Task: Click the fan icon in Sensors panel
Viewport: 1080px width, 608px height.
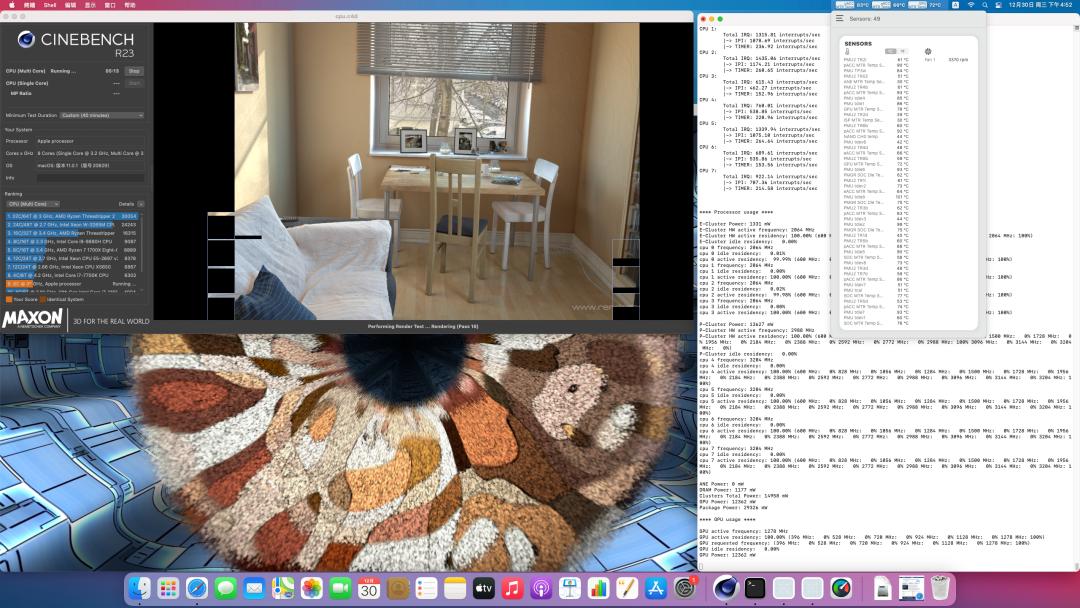Action: 928,51
